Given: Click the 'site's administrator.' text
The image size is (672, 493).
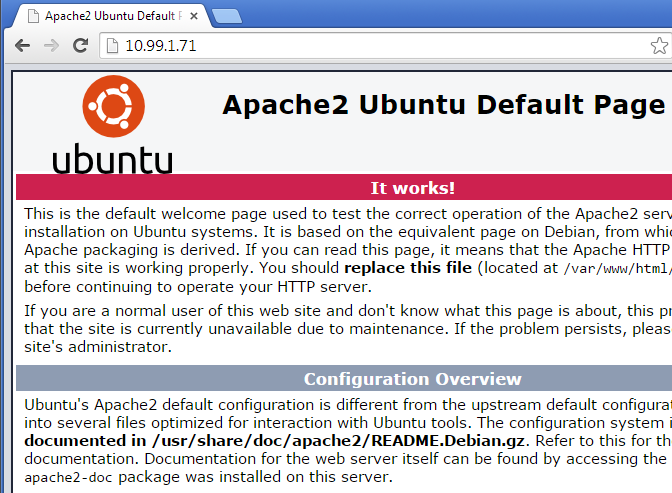Looking at the screenshot, I should (x=98, y=347).
